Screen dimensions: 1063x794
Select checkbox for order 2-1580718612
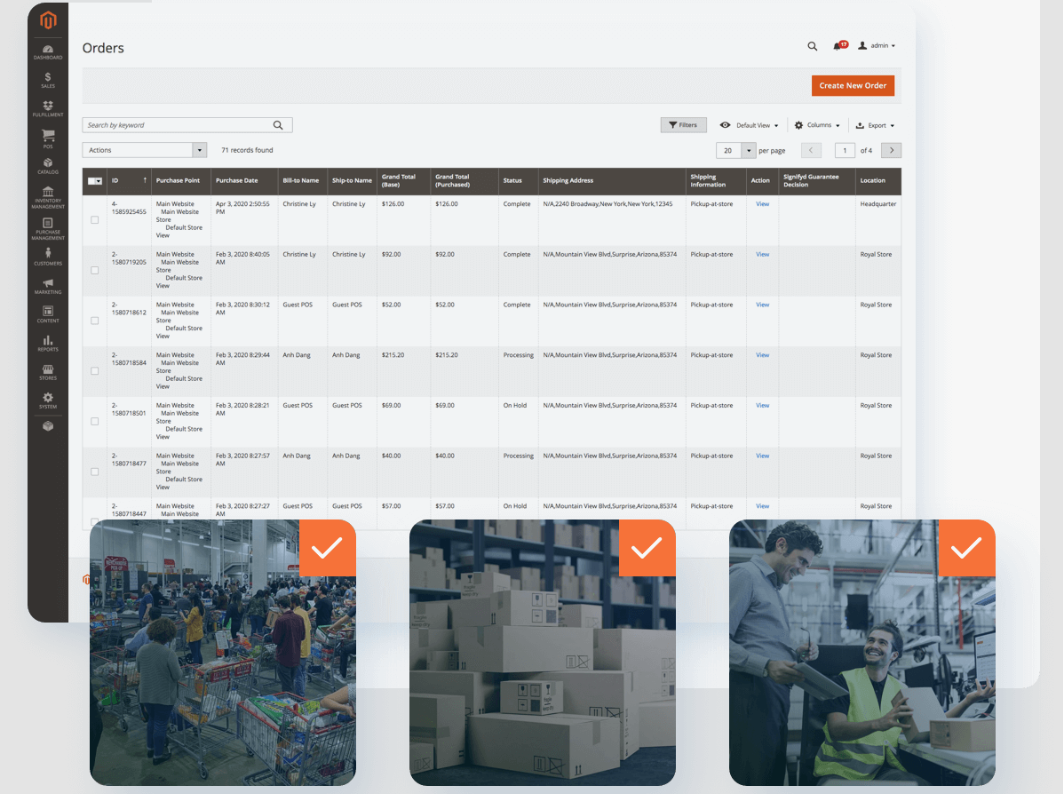point(95,321)
